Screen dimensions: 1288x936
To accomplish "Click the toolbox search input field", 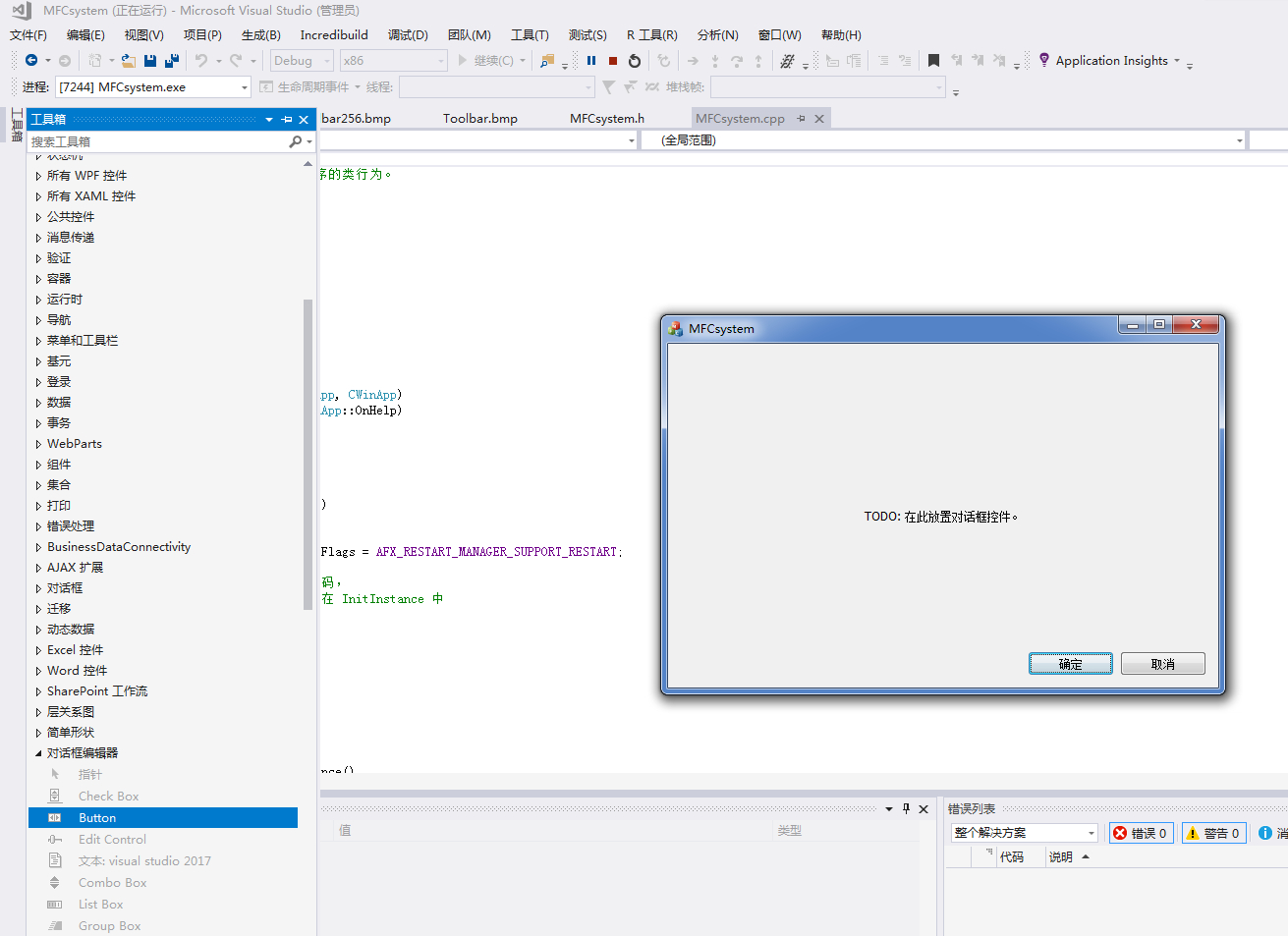I will point(157,141).
